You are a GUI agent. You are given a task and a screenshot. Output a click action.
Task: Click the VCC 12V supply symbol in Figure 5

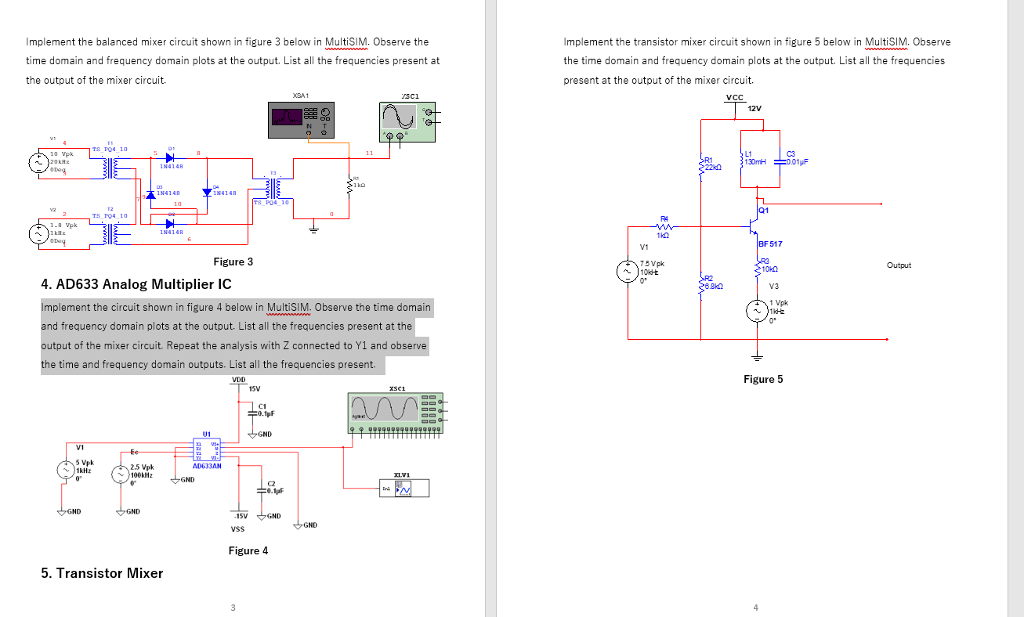click(737, 102)
